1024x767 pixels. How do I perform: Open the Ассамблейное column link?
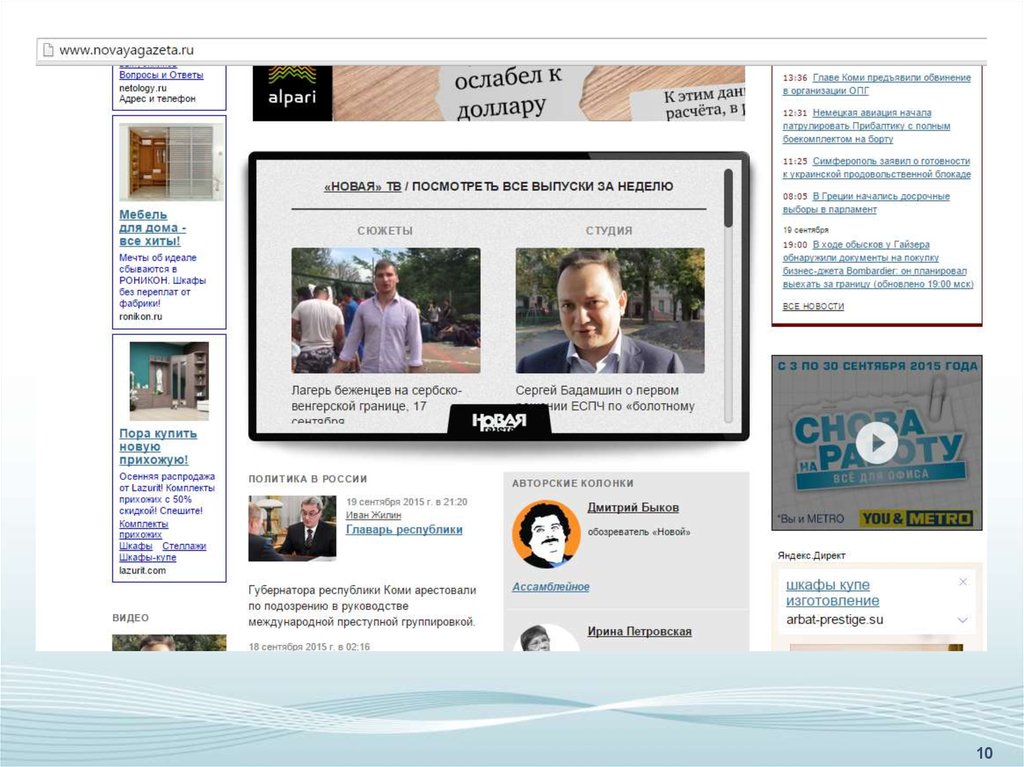[551, 587]
